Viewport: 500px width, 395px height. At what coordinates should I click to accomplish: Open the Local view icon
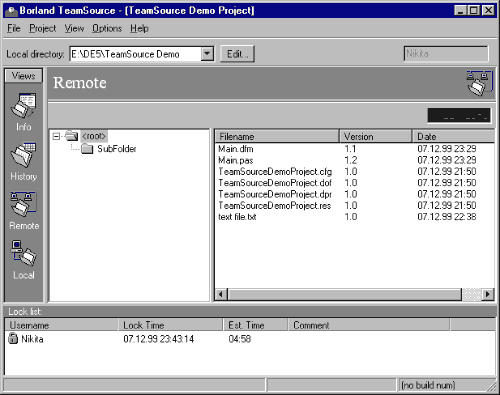point(23,253)
